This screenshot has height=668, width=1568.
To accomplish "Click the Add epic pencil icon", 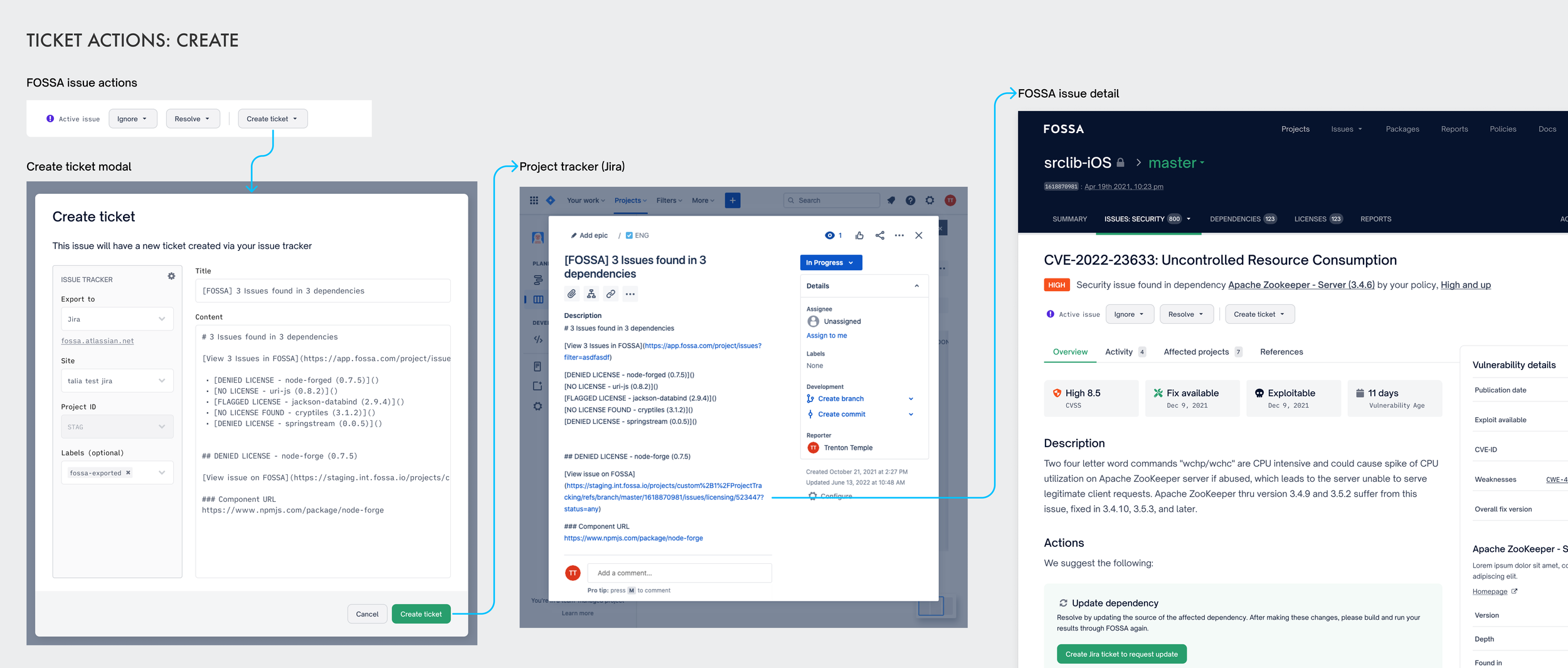I will pos(573,236).
